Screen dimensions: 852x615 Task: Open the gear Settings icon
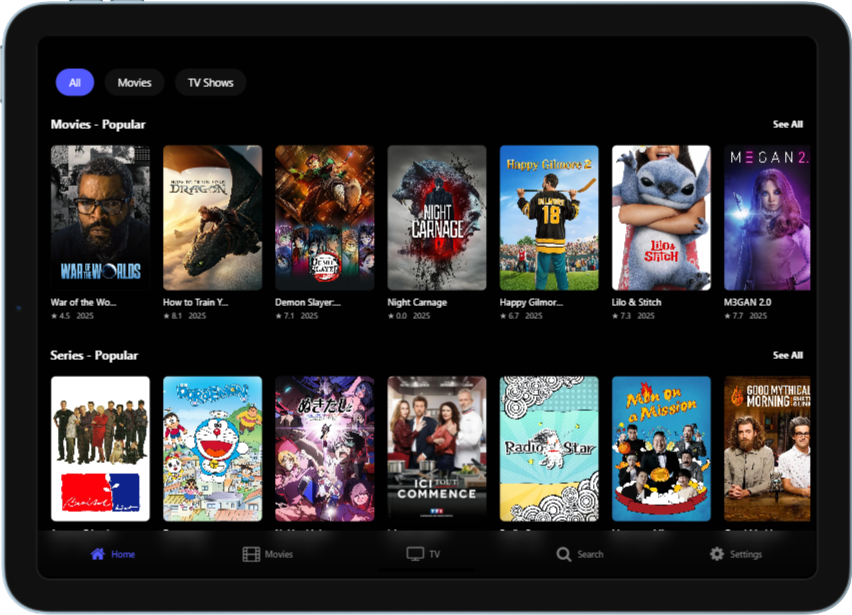coord(717,554)
